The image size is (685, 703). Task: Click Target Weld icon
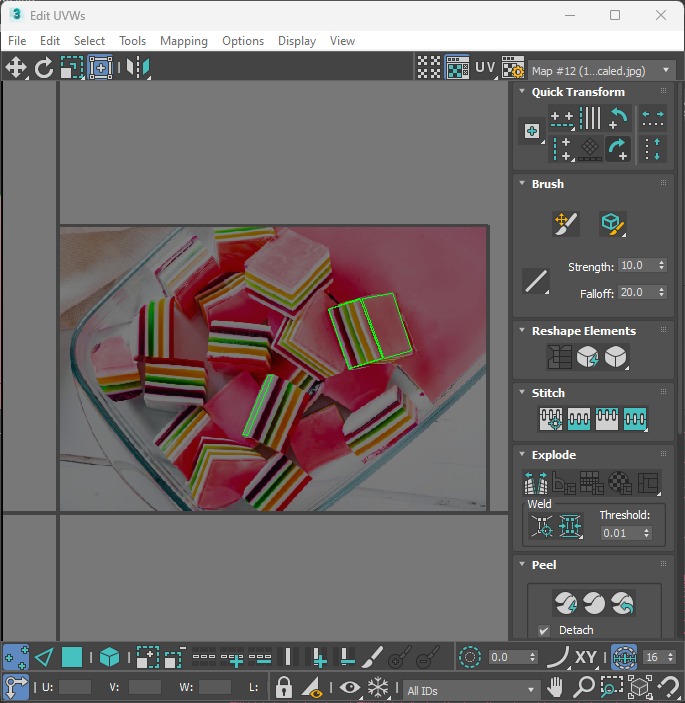542,526
